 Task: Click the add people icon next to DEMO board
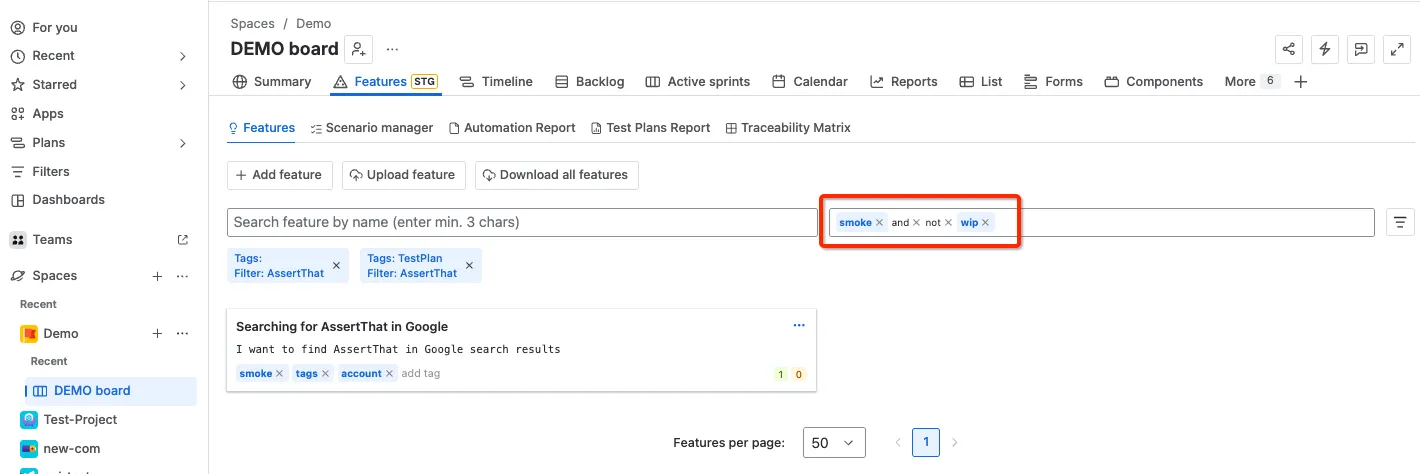click(358, 49)
